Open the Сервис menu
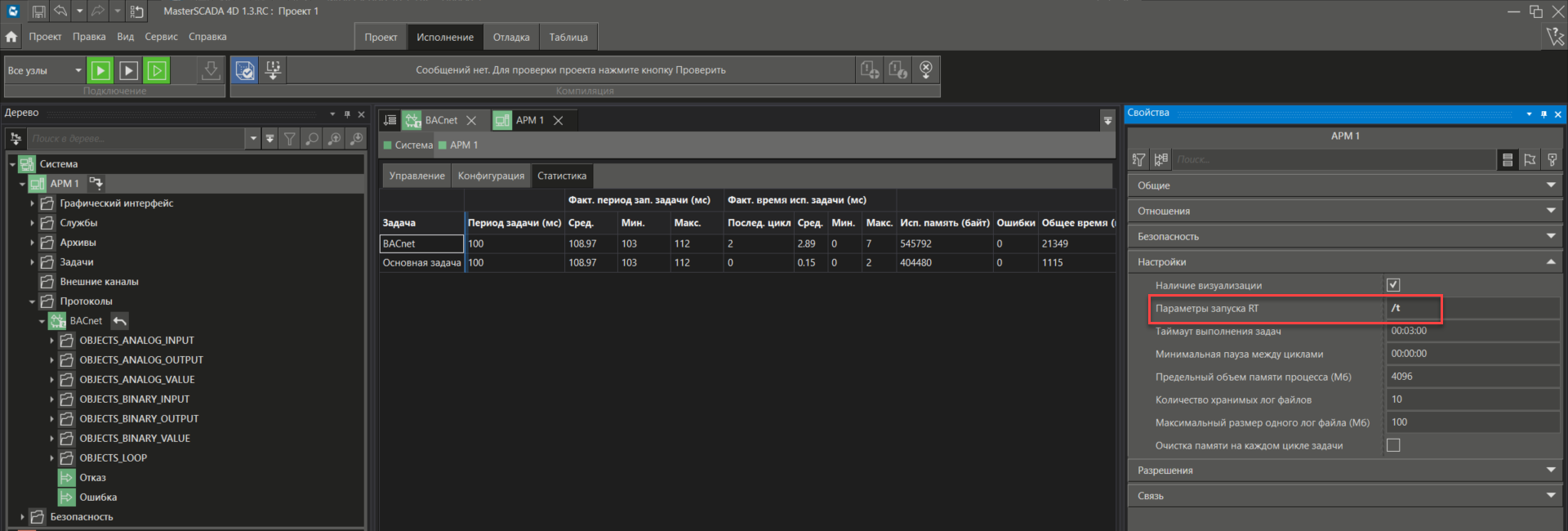 pyautogui.click(x=161, y=37)
